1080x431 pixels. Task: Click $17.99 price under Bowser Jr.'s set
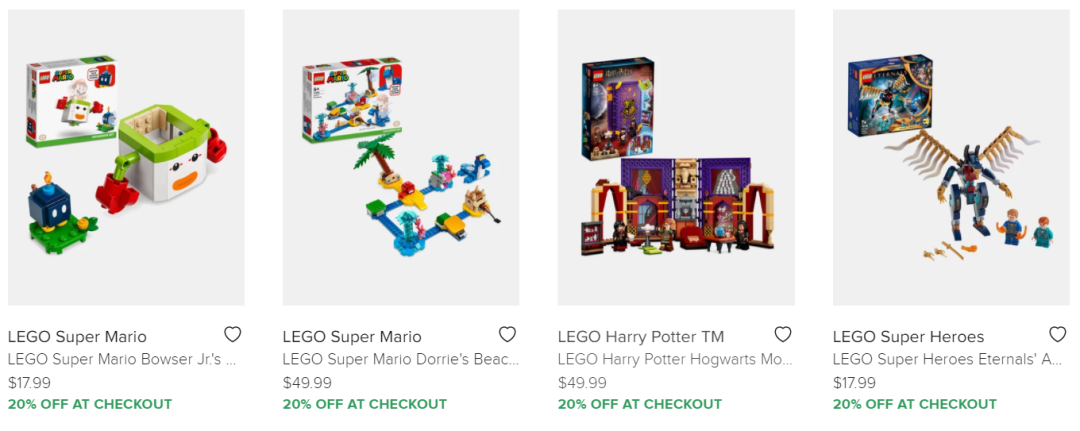coord(29,383)
